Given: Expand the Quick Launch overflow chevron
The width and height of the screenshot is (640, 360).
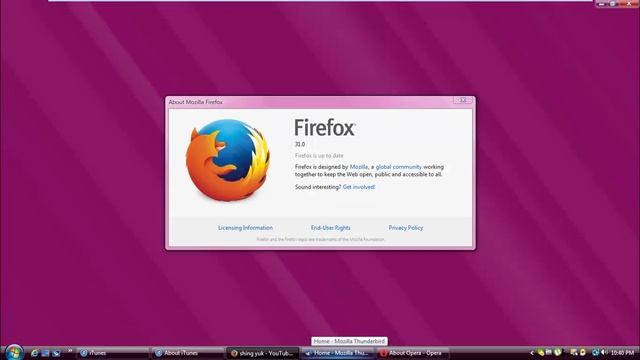Looking at the screenshot, I should 70,351.
